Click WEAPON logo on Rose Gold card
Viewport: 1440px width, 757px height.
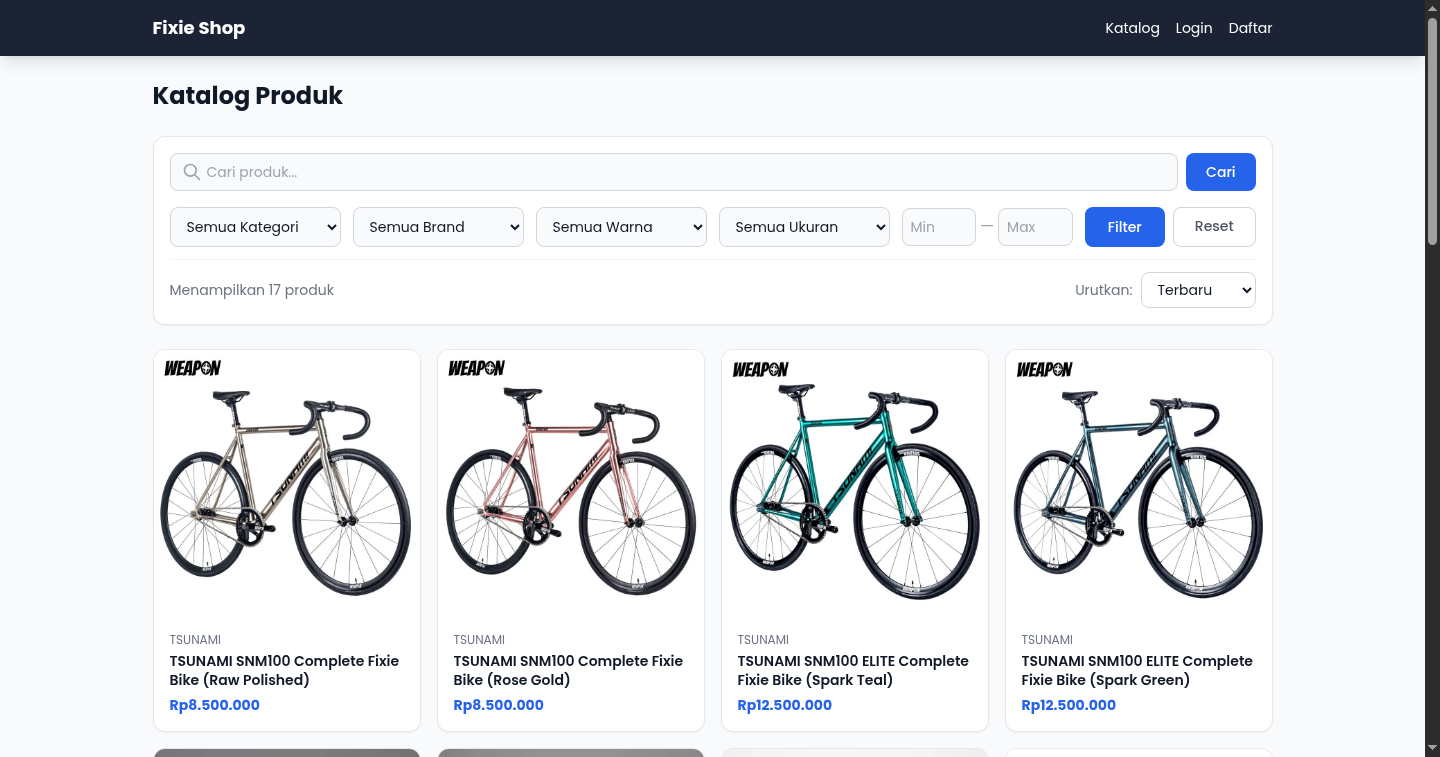coord(477,368)
